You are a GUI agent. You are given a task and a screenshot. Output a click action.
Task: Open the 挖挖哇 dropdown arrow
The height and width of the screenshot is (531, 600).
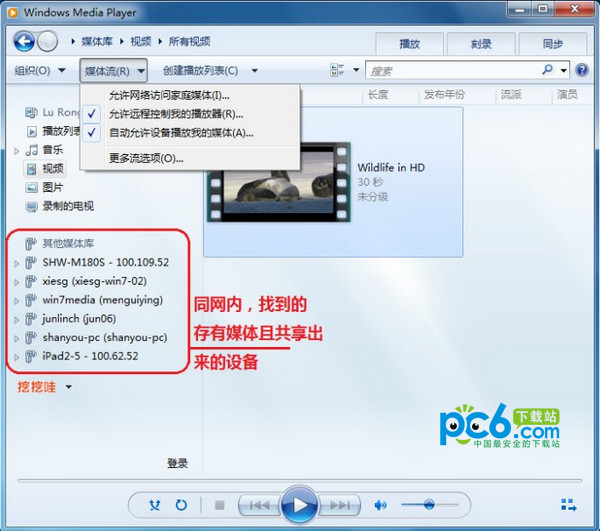68,387
